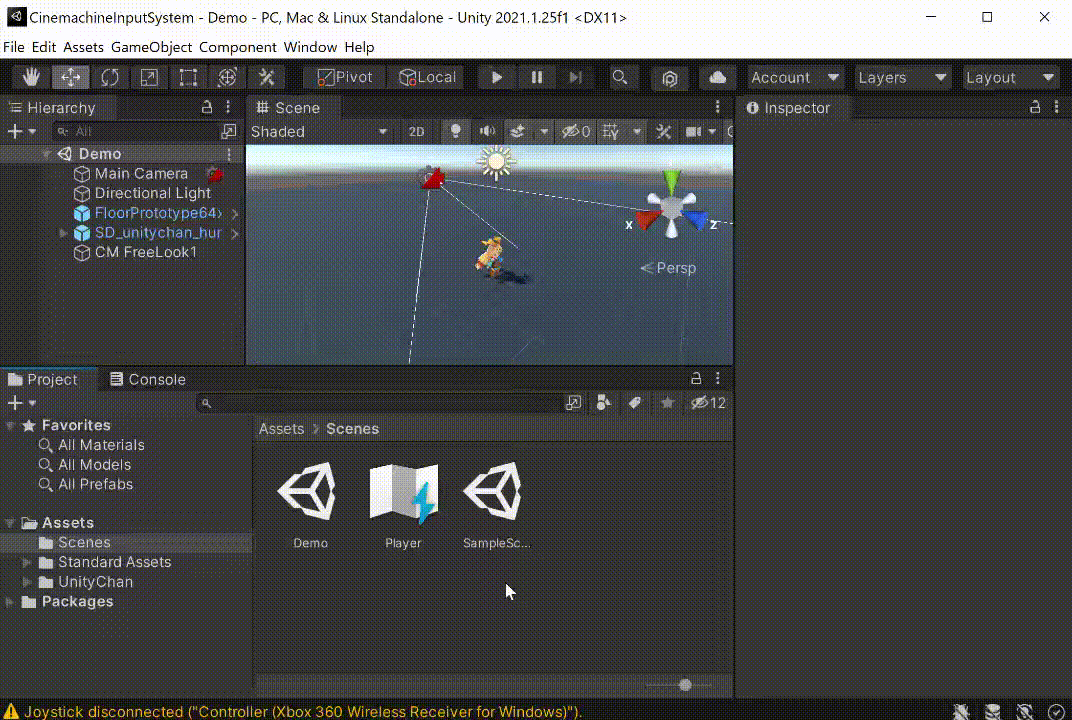The height and width of the screenshot is (720, 1072).
Task: Select the Rotate tool
Action: 109,77
